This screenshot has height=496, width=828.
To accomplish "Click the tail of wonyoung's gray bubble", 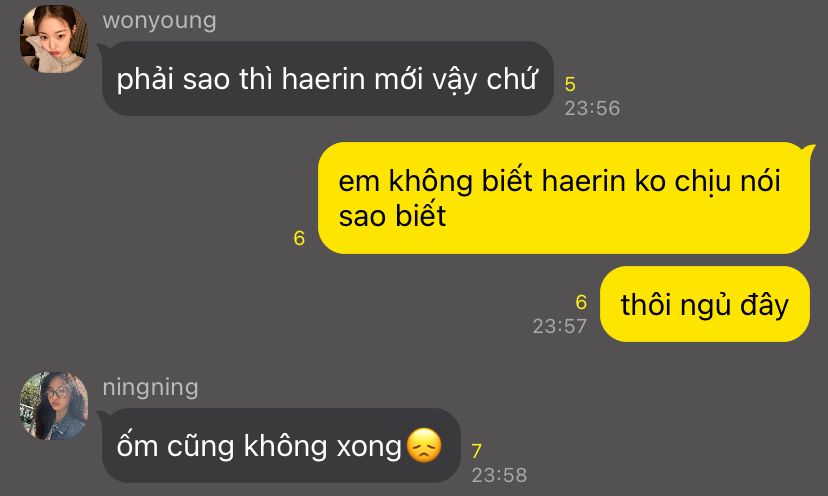I will pyautogui.click(x=104, y=49).
